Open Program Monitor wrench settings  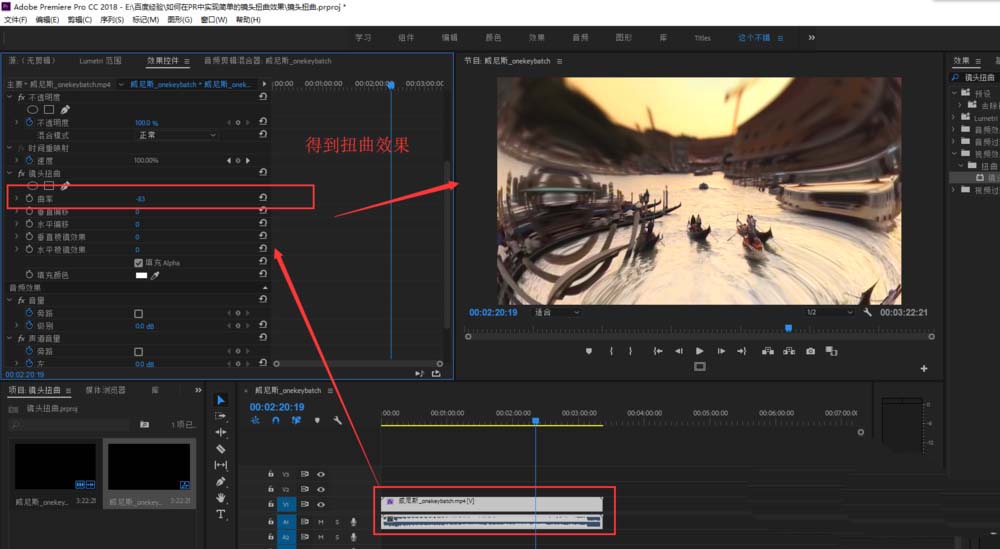(867, 312)
